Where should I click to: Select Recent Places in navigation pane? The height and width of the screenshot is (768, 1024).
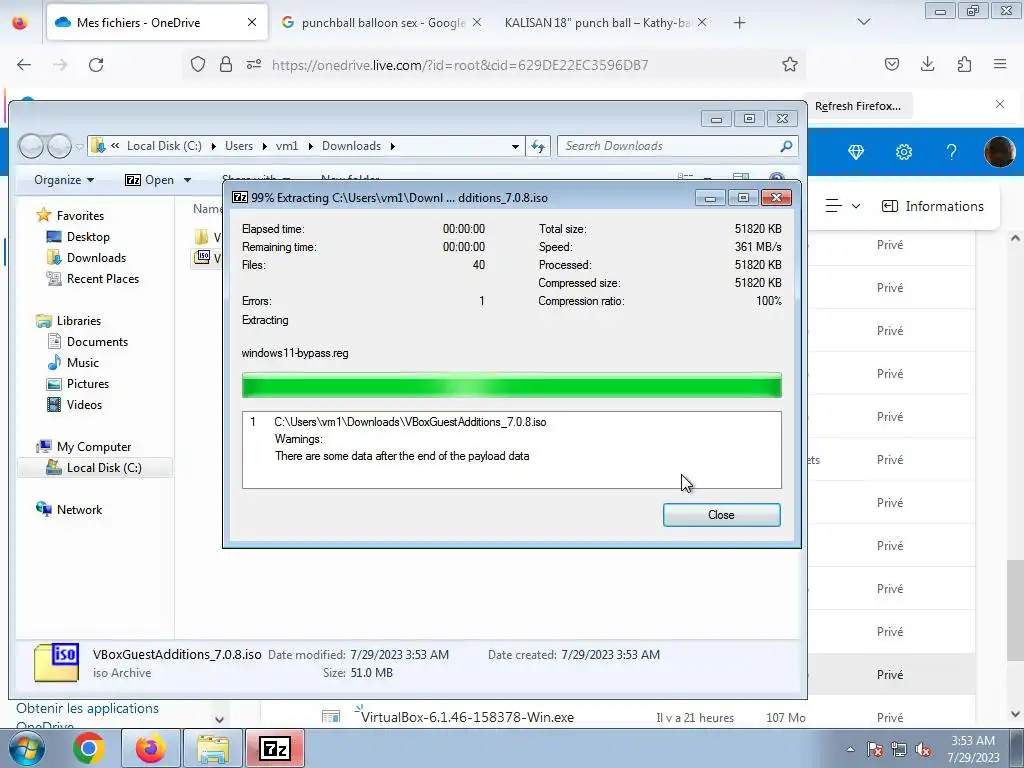point(103,278)
